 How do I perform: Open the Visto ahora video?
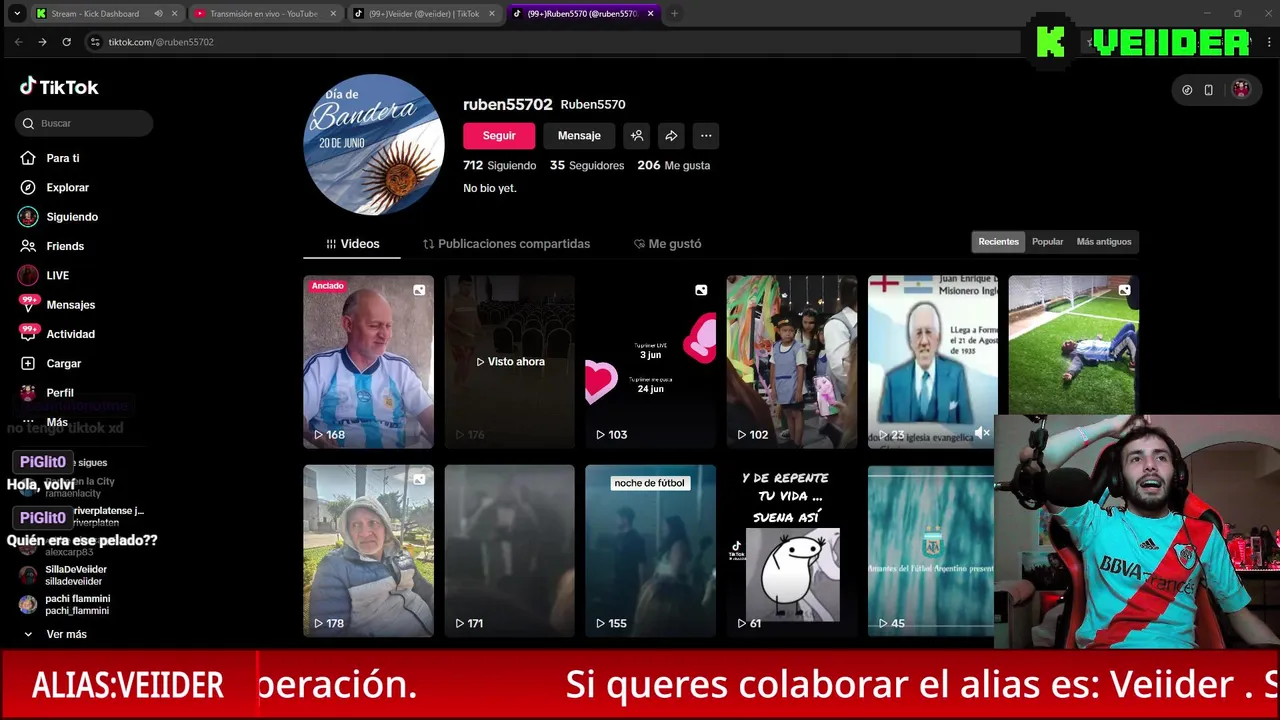(510, 361)
